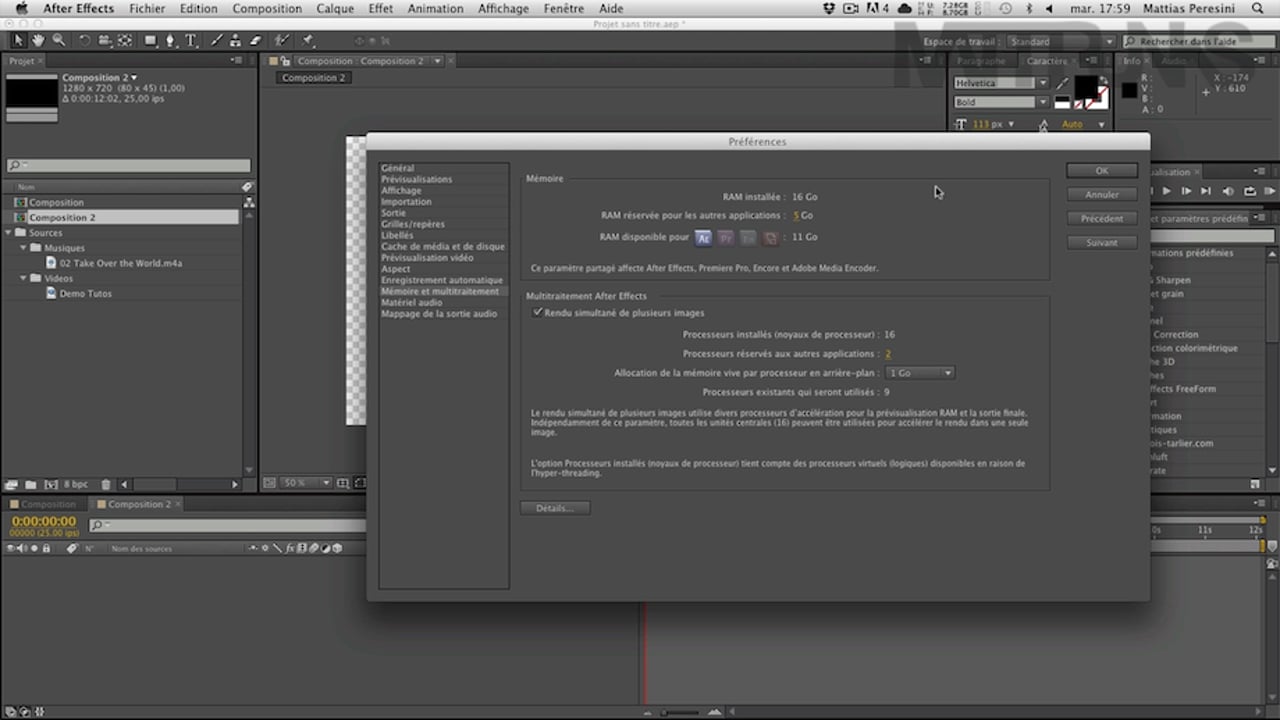Collapse the Musiques folder
The image size is (1280, 720).
pyautogui.click(x=23, y=248)
